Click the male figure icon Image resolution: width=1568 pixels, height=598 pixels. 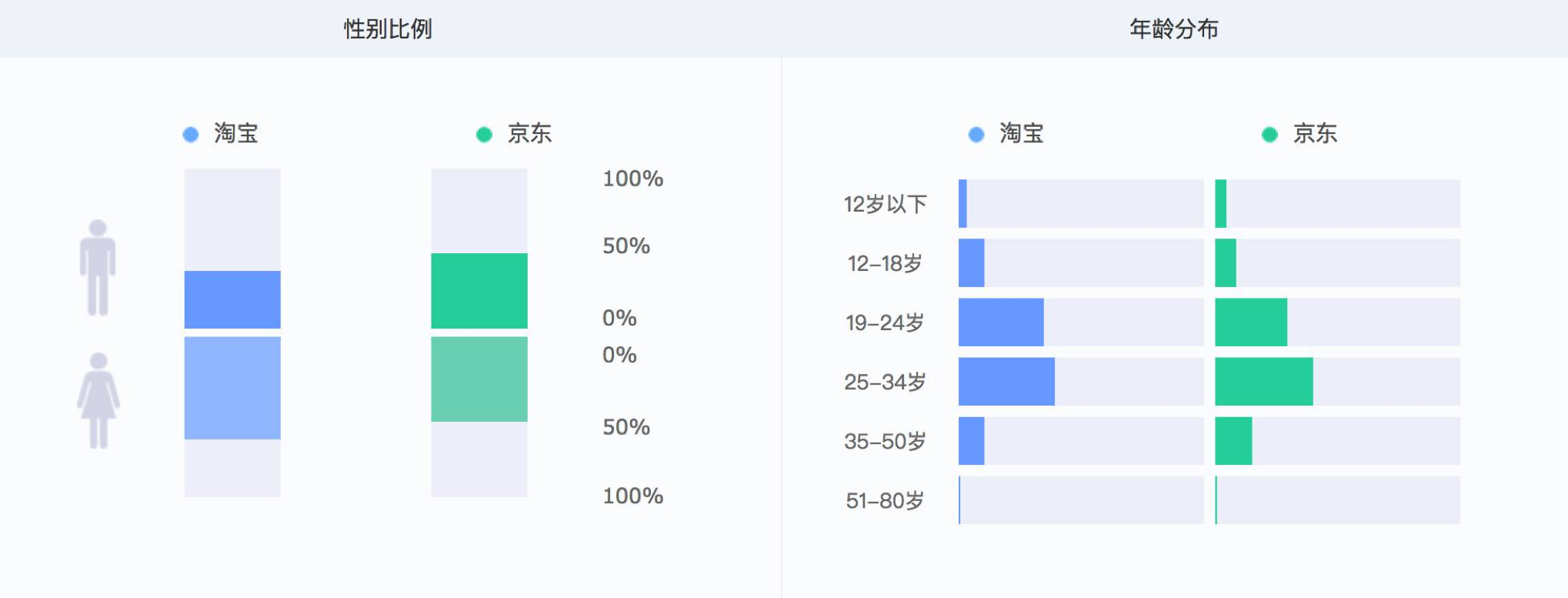click(98, 268)
